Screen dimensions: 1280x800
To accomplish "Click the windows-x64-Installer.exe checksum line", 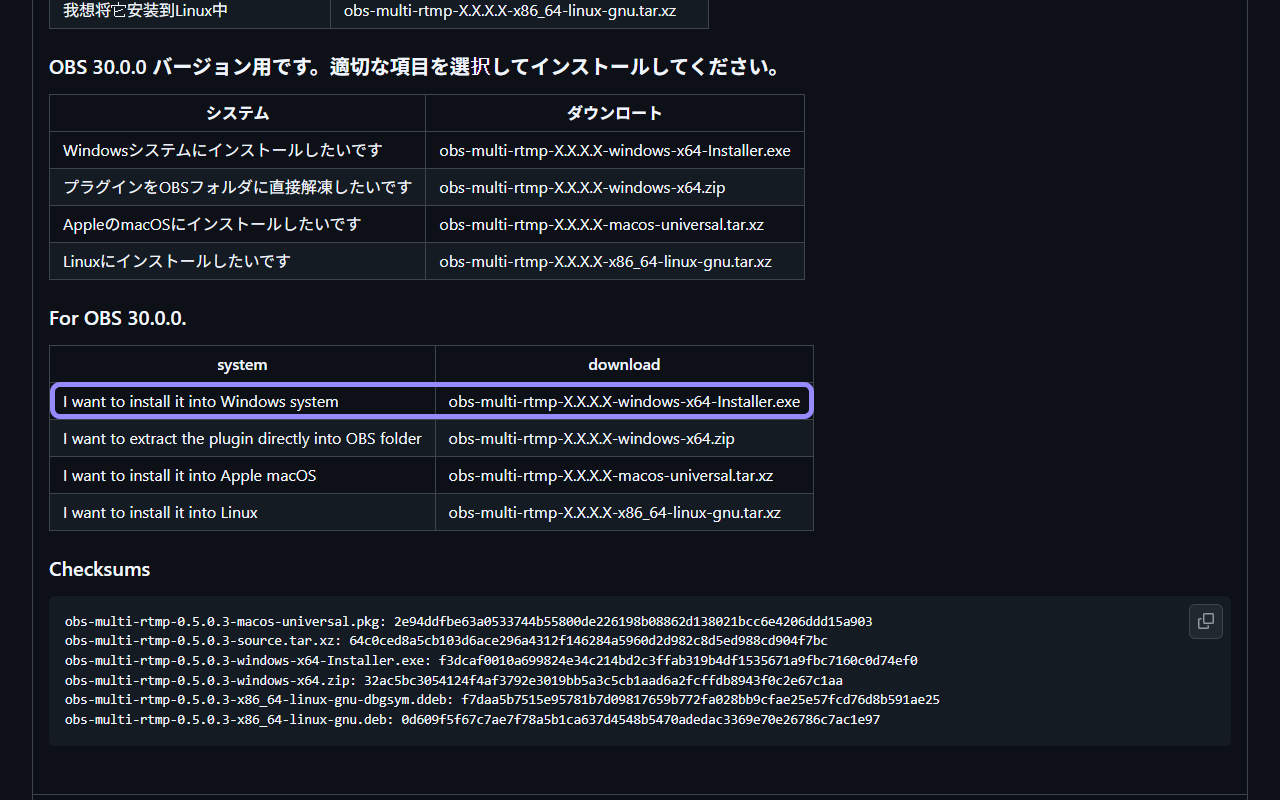I will tap(491, 661).
